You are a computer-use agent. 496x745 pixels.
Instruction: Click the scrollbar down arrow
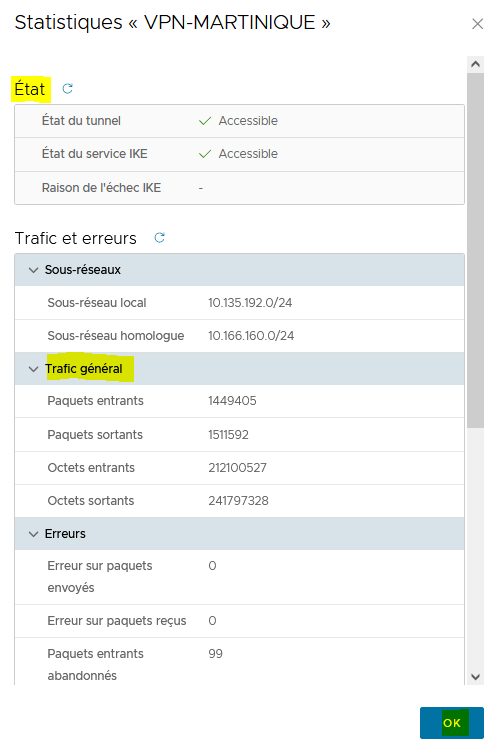click(x=475, y=677)
